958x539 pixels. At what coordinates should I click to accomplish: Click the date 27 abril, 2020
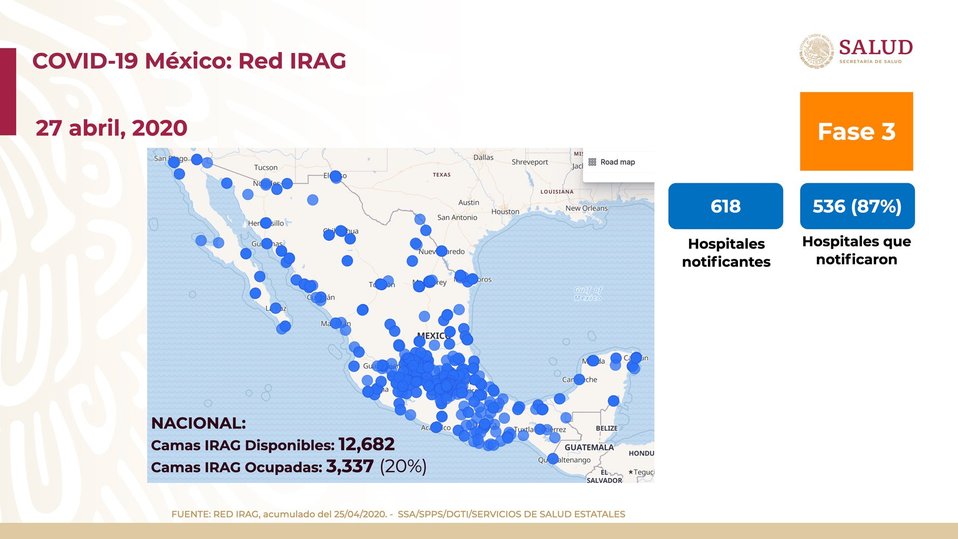[111, 127]
